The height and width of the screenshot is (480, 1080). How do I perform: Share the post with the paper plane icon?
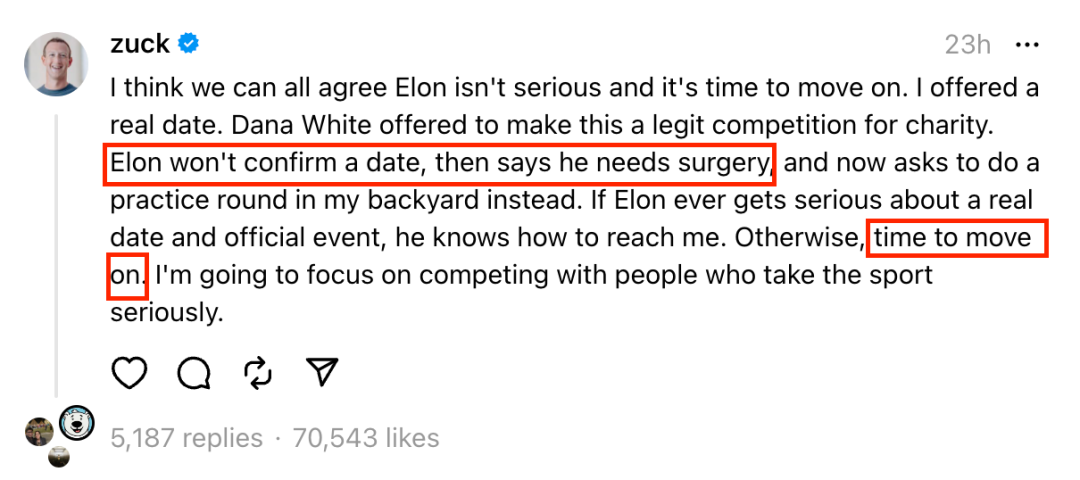point(321,372)
